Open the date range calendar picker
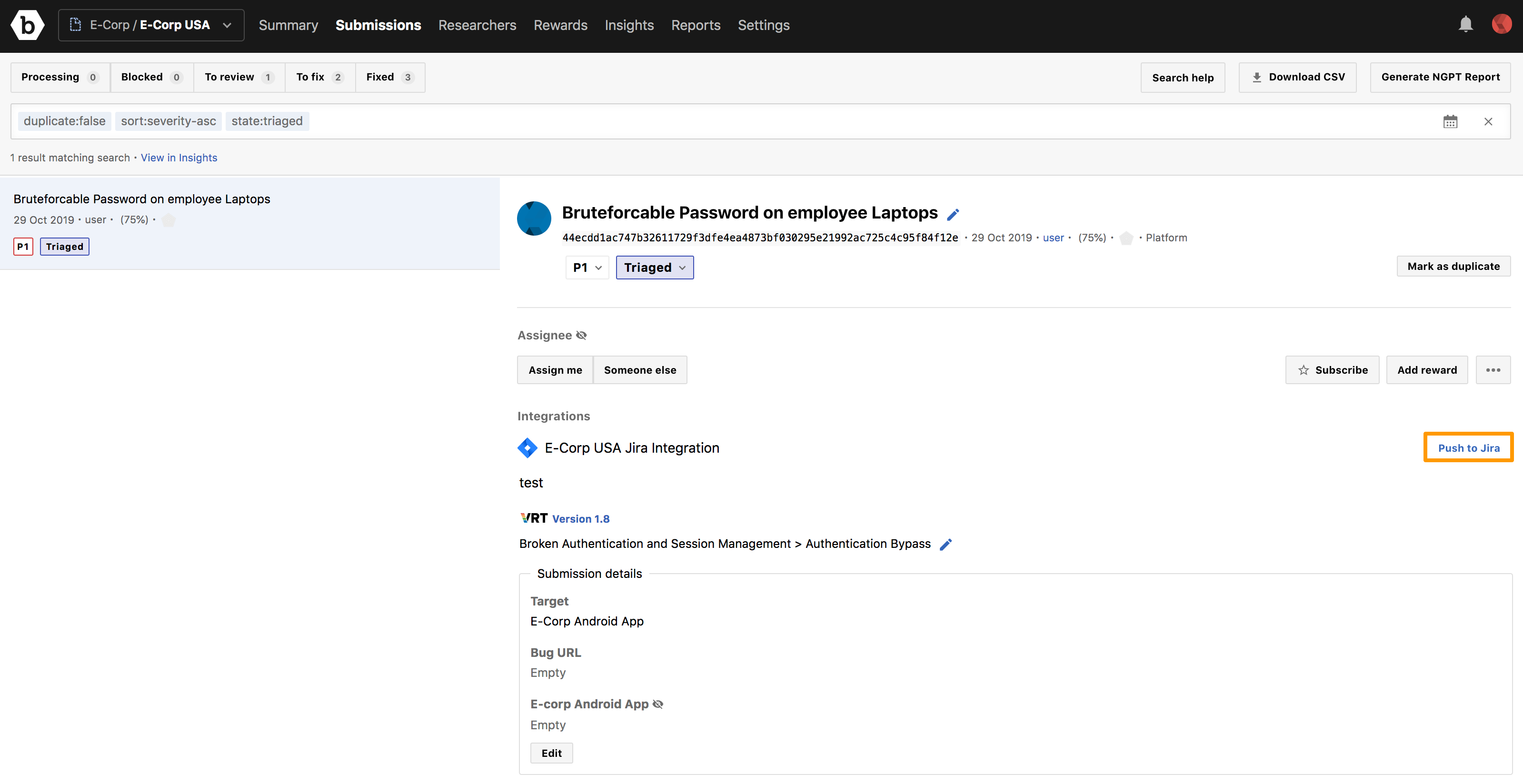The width and height of the screenshot is (1523, 784). (1450, 121)
